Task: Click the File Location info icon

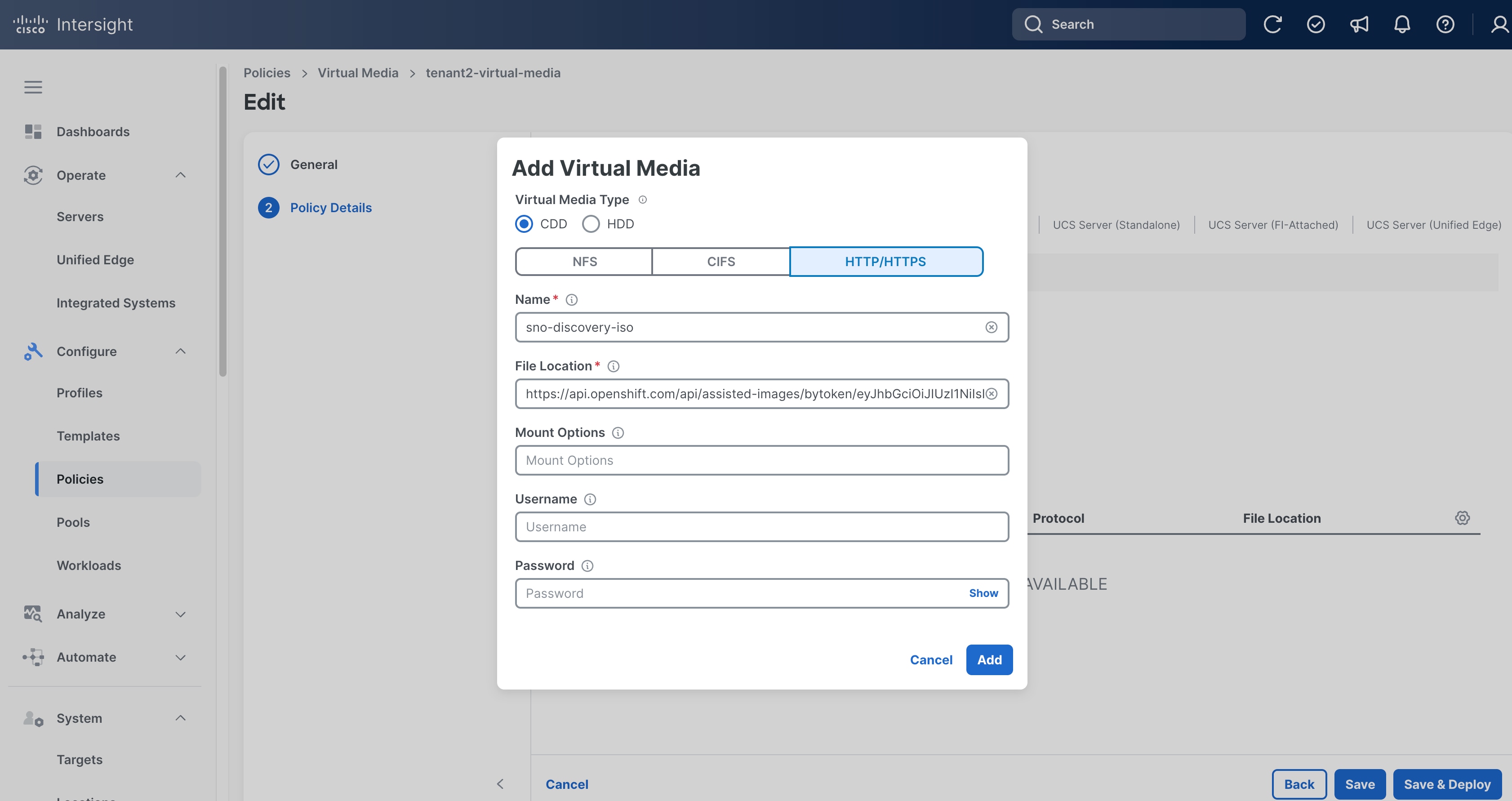Action: pyautogui.click(x=614, y=366)
